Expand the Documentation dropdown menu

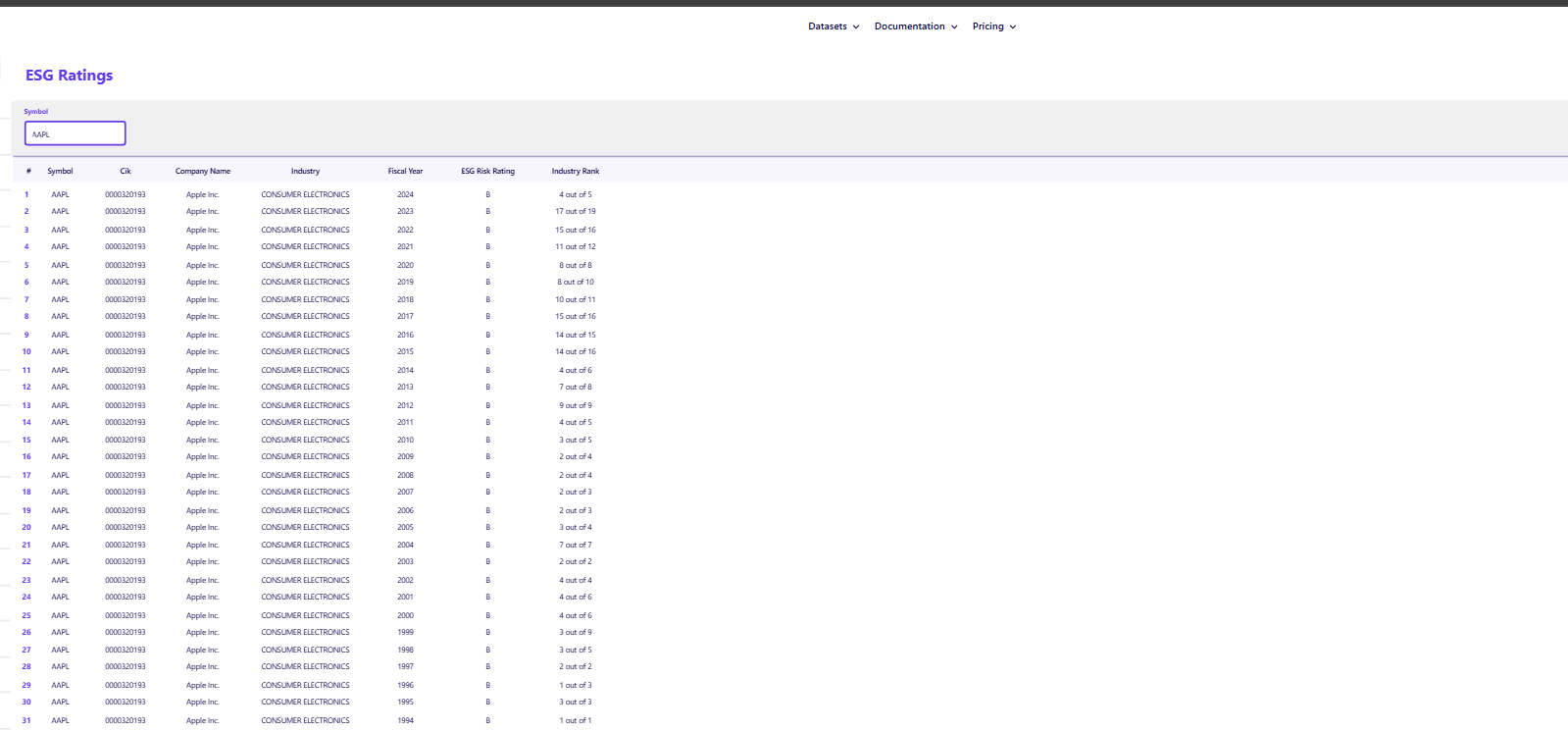915,26
